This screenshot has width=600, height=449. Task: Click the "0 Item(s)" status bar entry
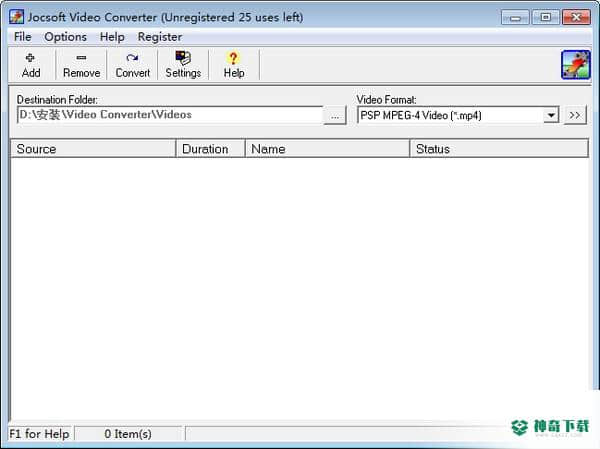tap(128, 434)
